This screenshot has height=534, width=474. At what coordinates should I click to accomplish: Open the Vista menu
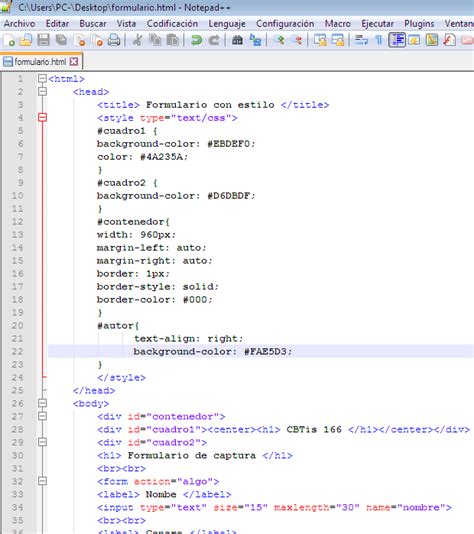(126, 23)
